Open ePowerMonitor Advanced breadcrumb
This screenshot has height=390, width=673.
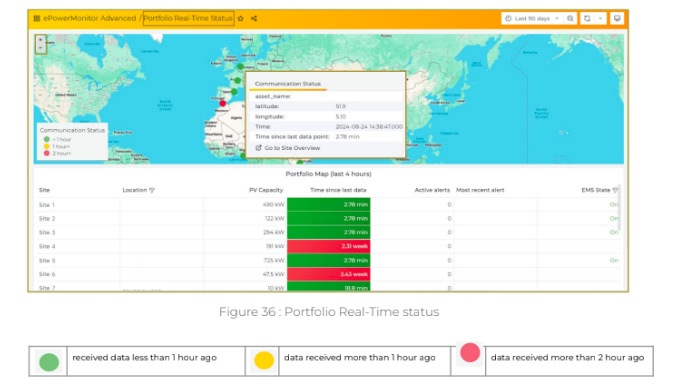pyautogui.click(x=89, y=18)
